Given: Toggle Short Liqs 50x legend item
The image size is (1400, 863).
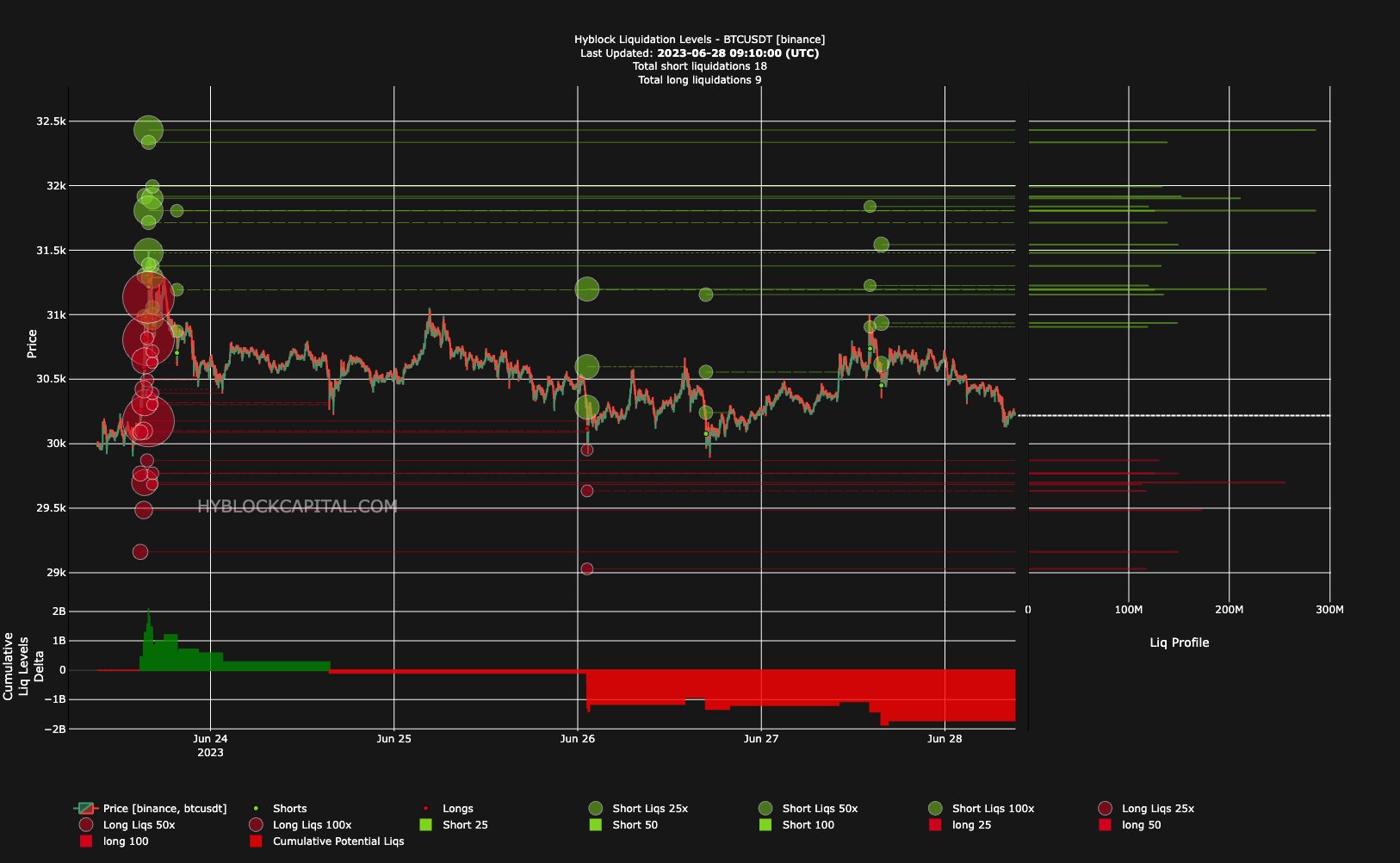Looking at the screenshot, I should pos(808,809).
